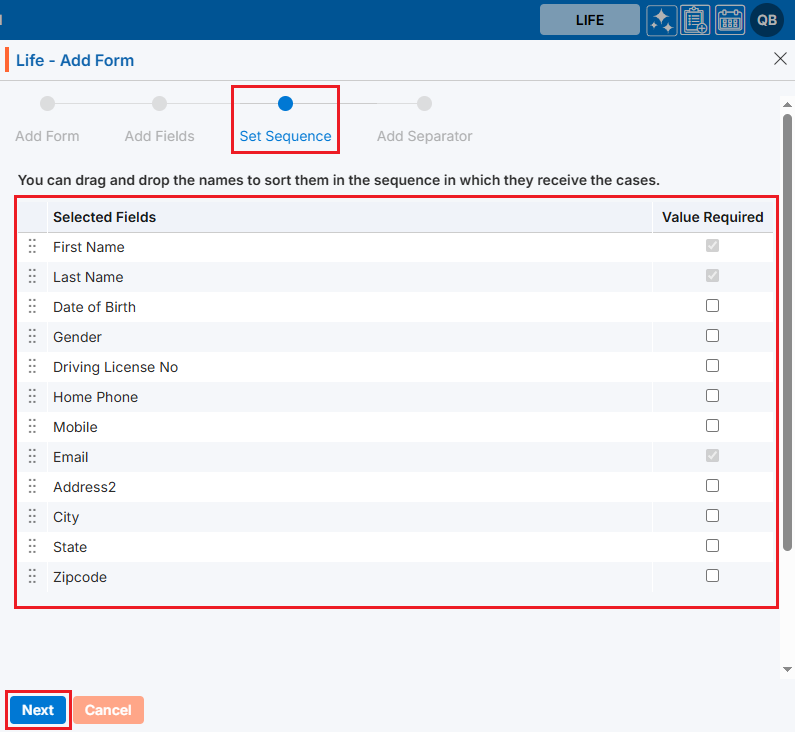The height and width of the screenshot is (732, 795).
Task: Click the drag handle next to City
Action: coord(32,516)
